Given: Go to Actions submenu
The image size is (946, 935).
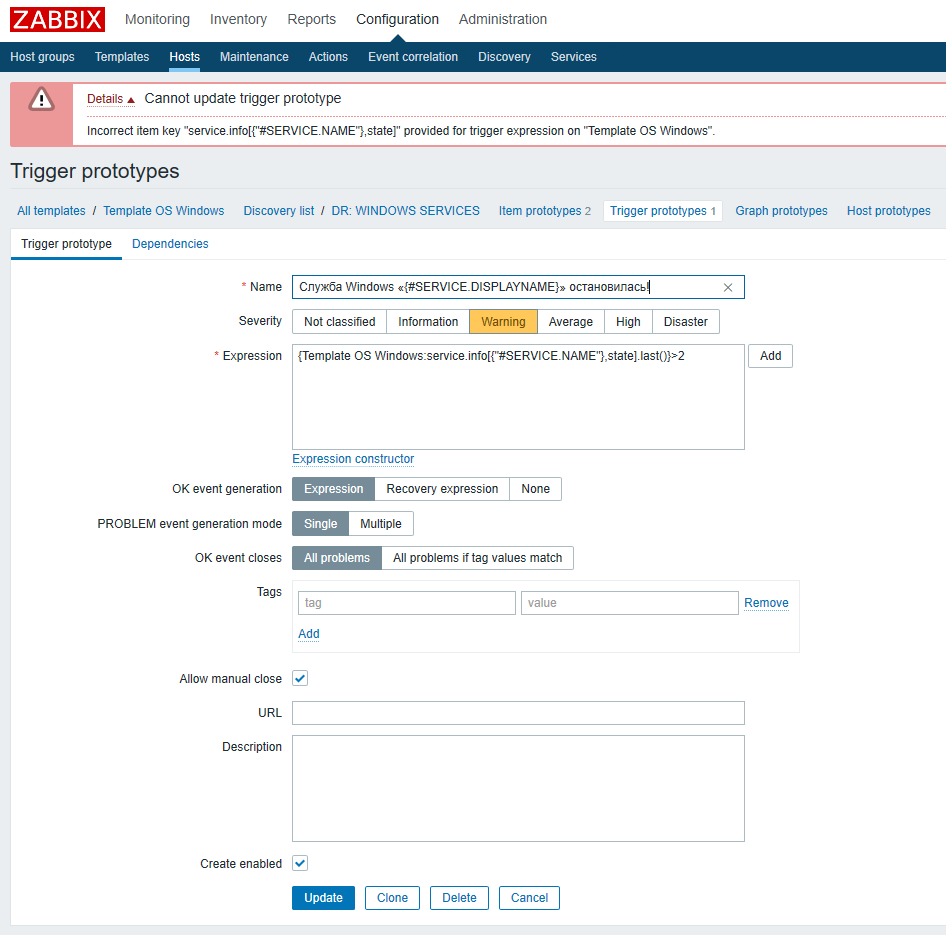Looking at the screenshot, I should 328,57.
